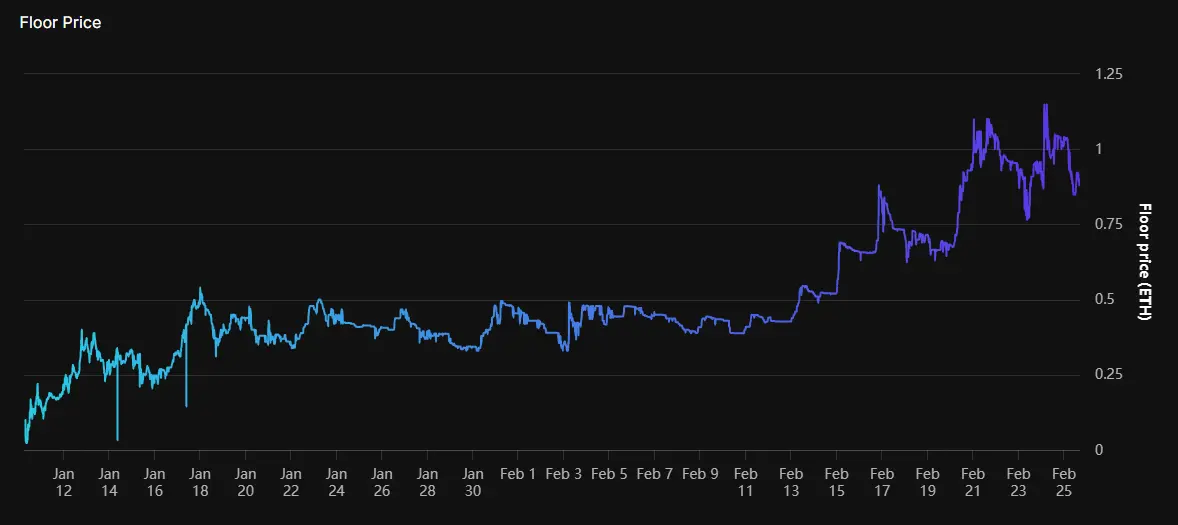
Task: Select Feb 17 on the date axis
Action: [882, 482]
